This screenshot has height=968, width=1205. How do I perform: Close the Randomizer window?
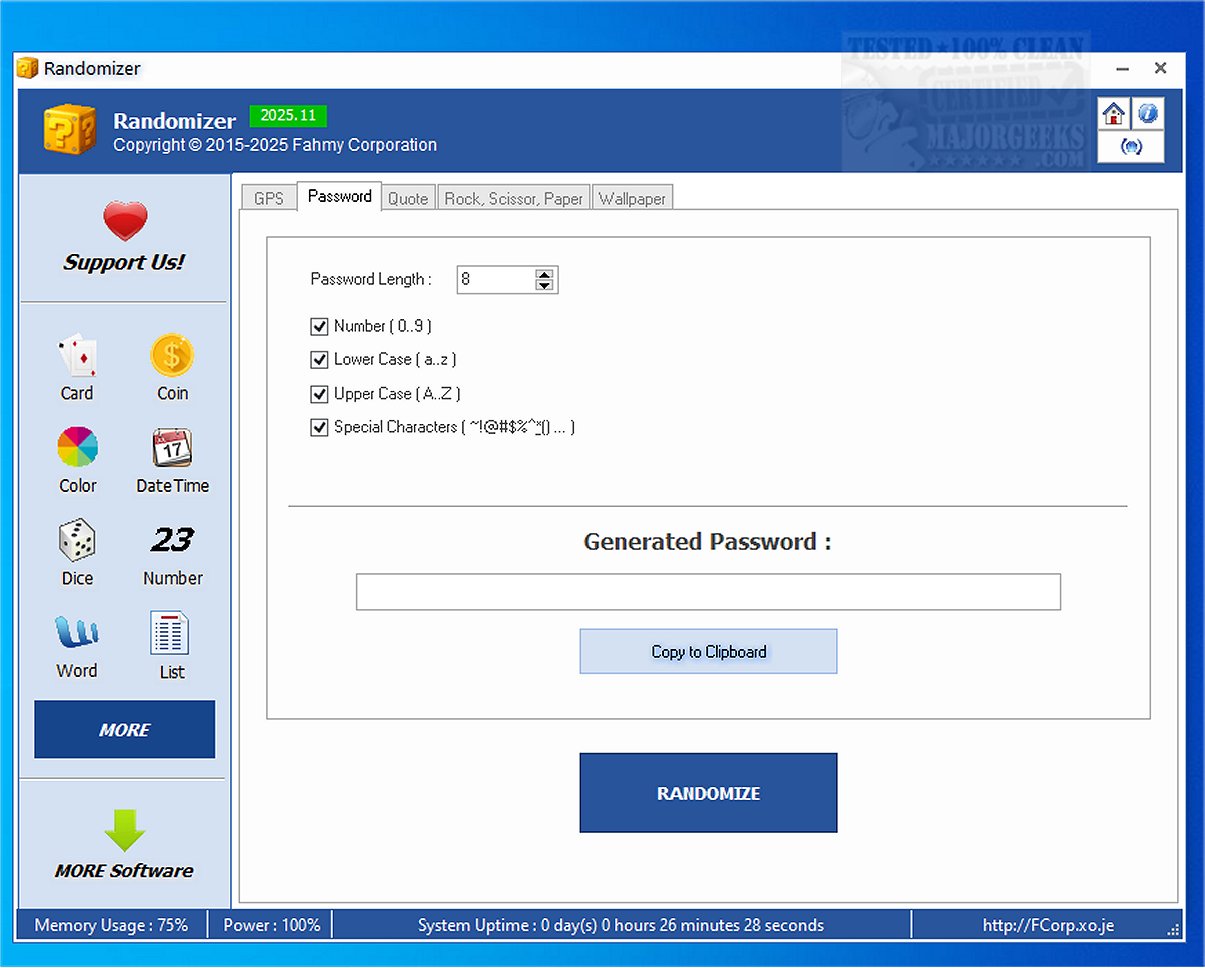1160,68
